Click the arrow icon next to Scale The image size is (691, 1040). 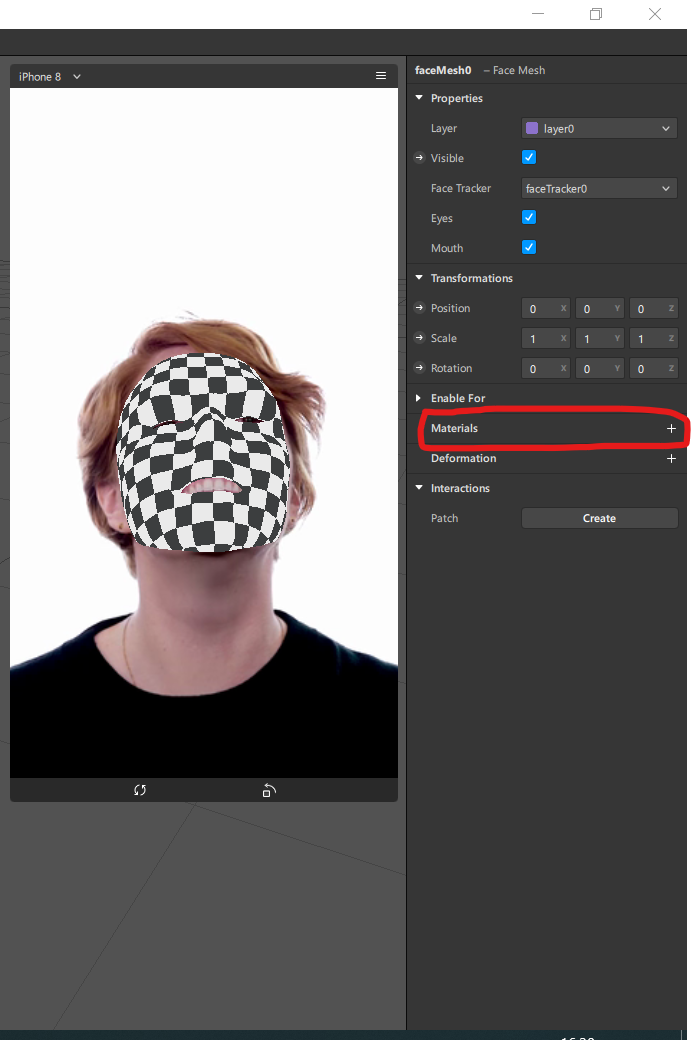point(419,338)
